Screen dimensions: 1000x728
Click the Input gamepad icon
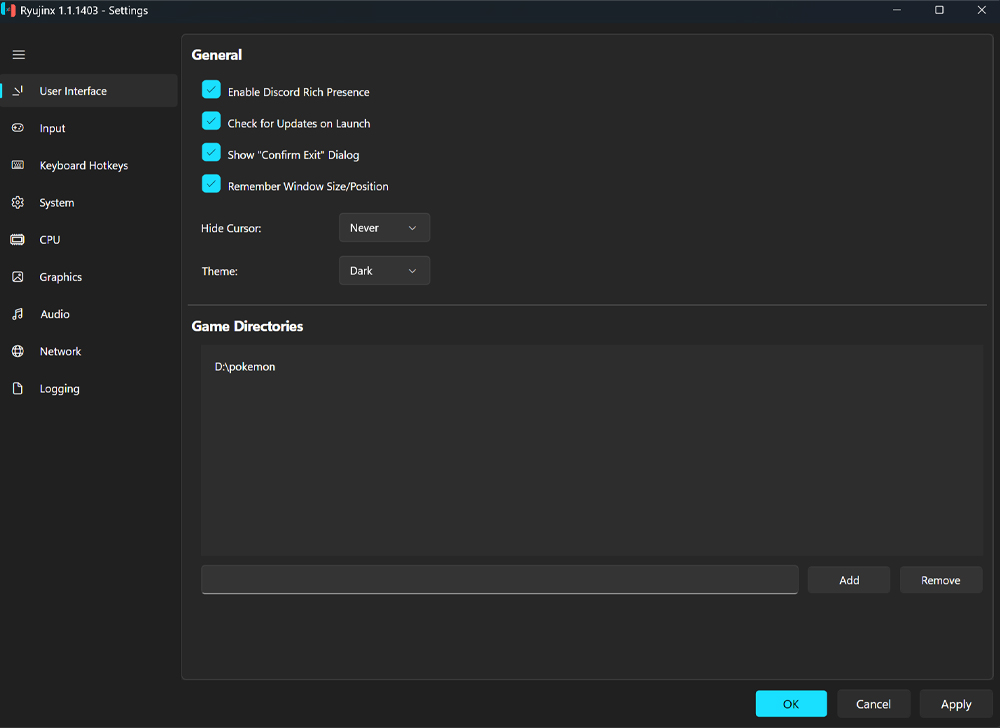(x=18, y=128)
